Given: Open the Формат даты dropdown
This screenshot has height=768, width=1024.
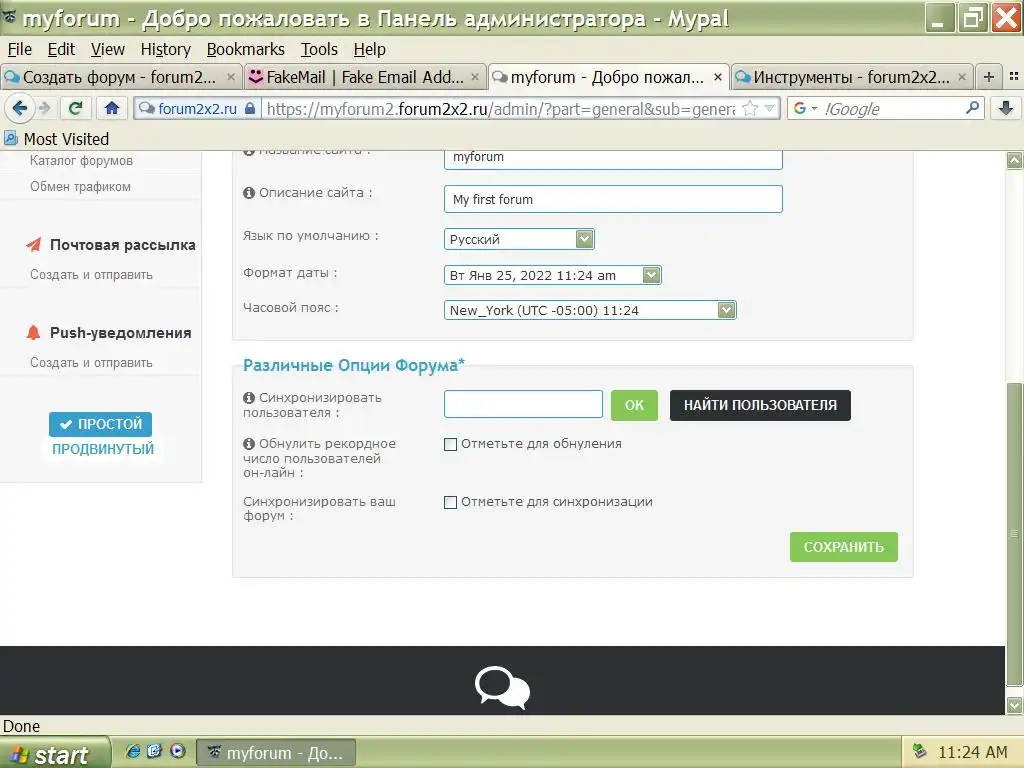Looking at the screenshot, I should point(552,275).
